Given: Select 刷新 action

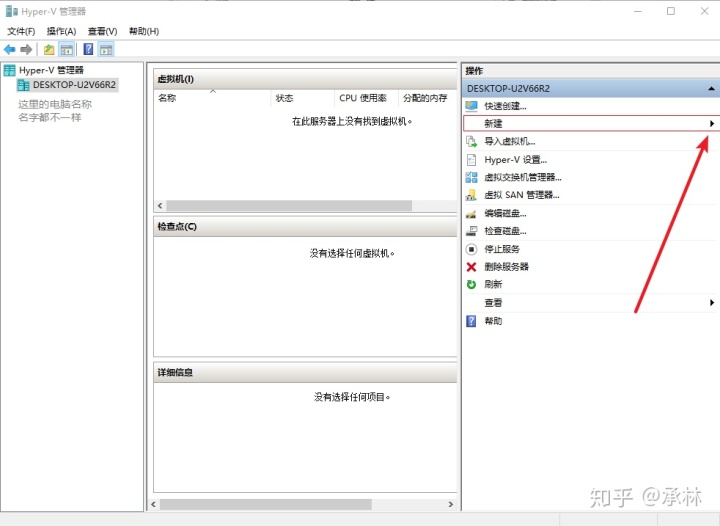Looking at the screenshot, I should point(493,285).
